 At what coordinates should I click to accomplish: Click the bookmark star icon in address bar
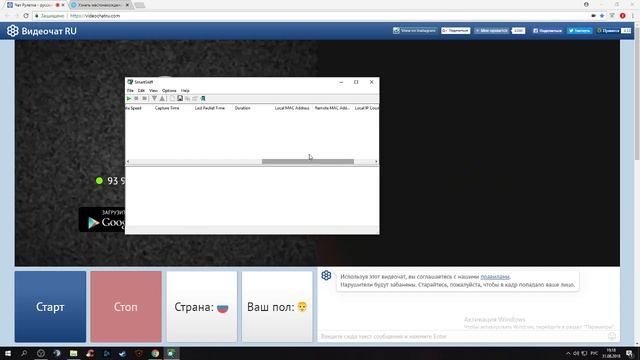click(602, 16)
